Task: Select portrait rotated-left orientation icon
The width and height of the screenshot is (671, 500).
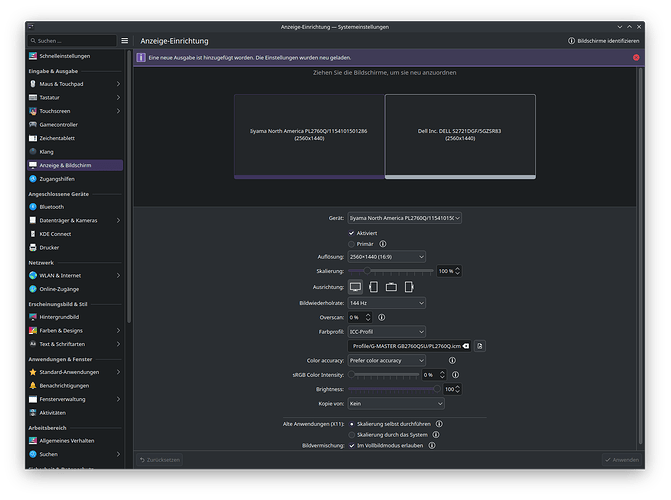Action: [x=373, y=287]
